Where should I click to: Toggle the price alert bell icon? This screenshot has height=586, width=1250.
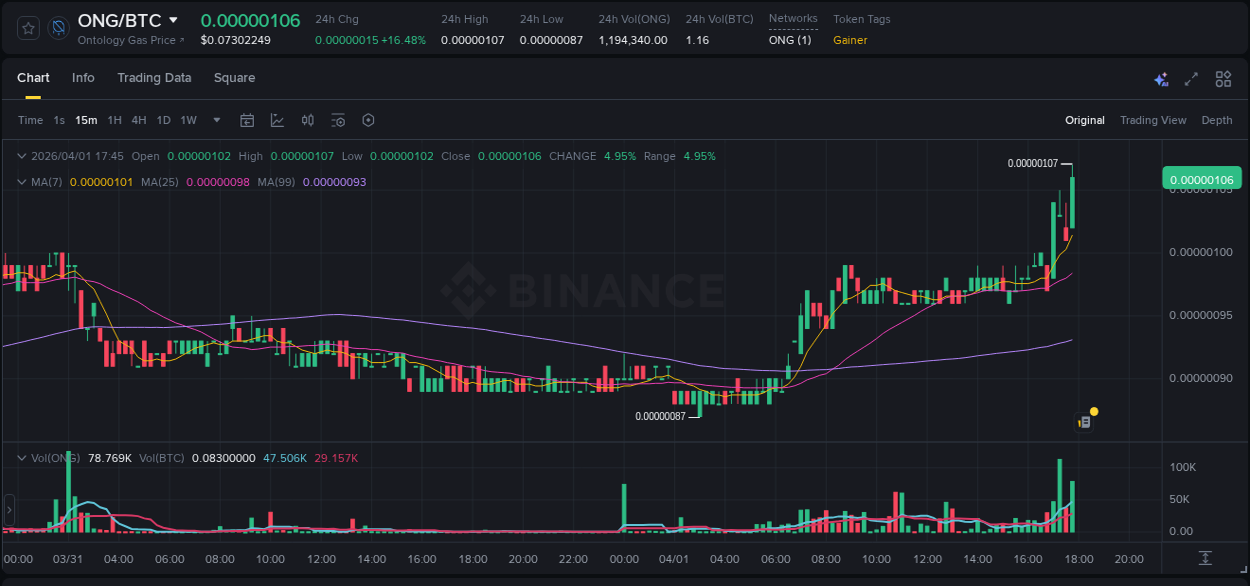[57, 28]
